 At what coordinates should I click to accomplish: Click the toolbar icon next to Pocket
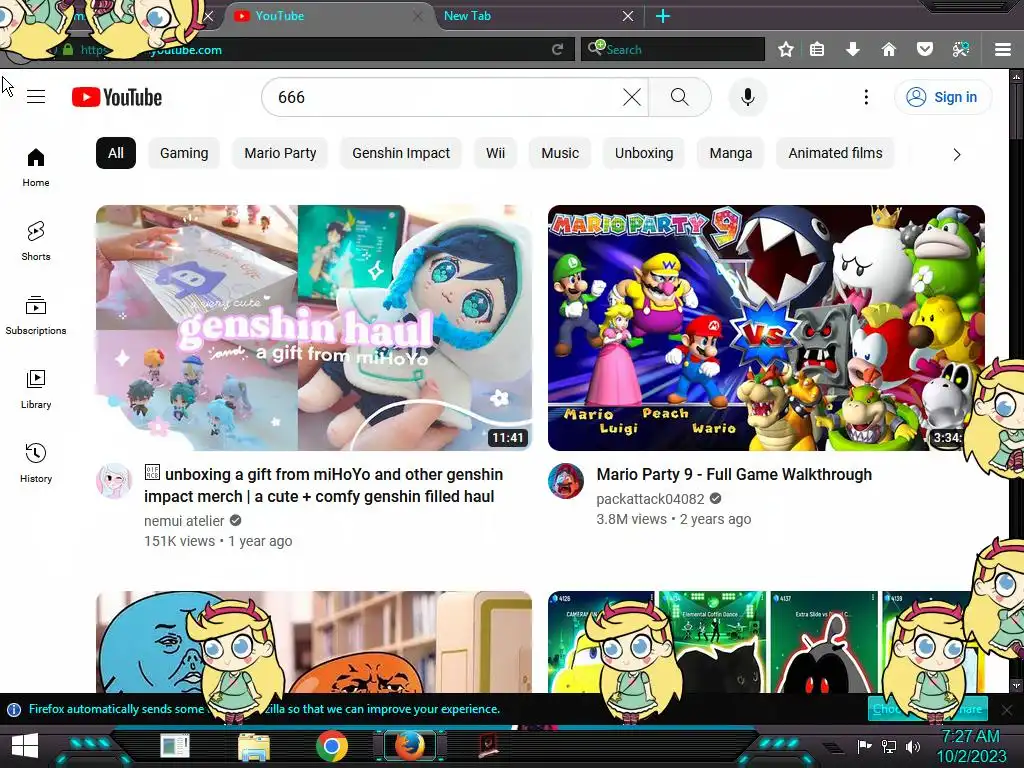click(x=960, y=50)
